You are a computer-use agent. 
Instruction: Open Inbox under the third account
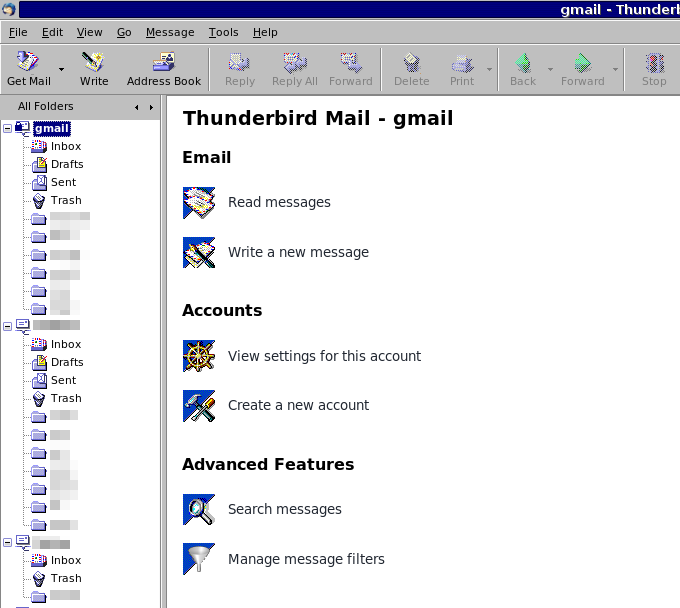pos(66,560)
